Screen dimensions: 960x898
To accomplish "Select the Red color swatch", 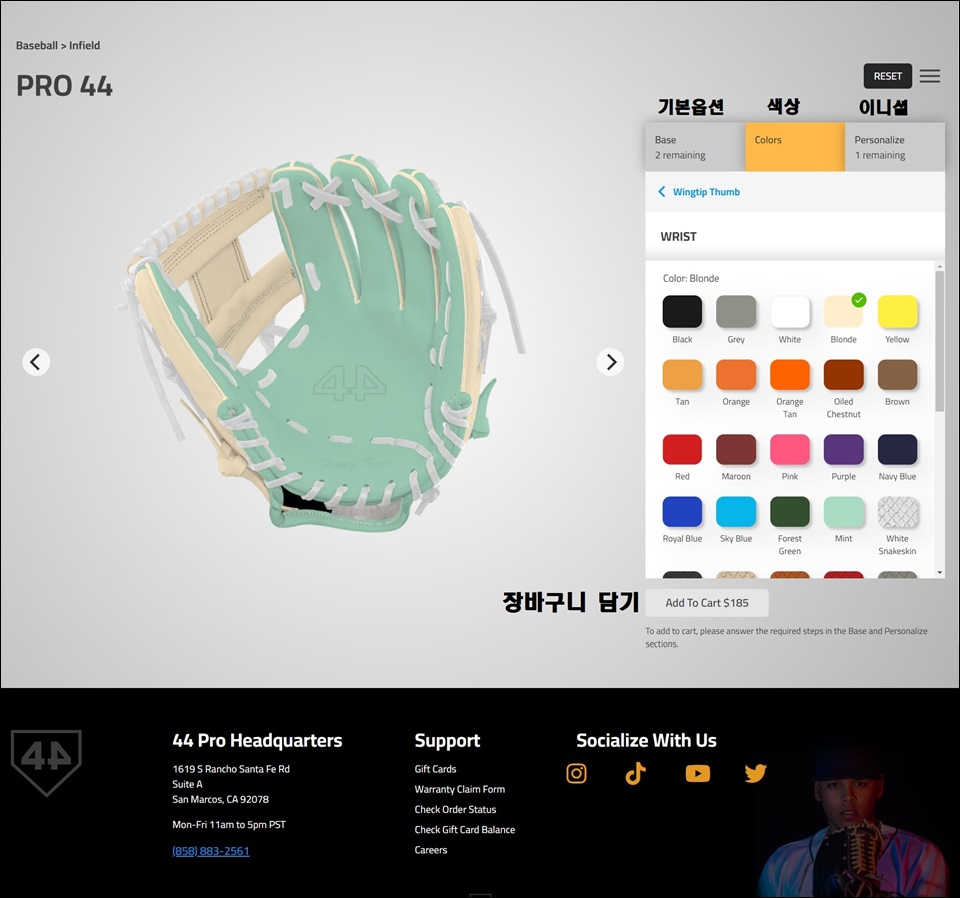I will (682, 449).
